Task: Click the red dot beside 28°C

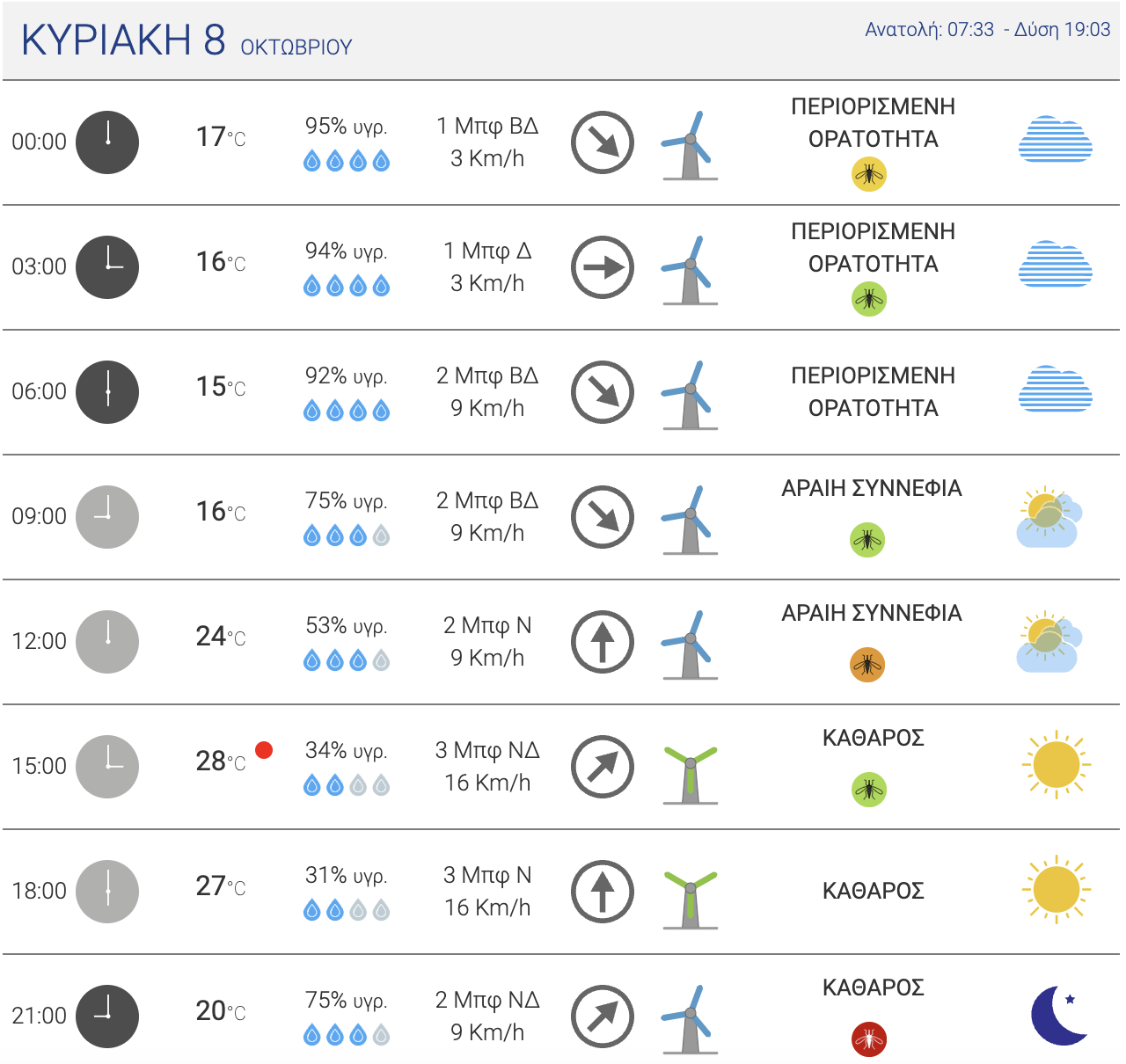Action: [x=264, y=750]
